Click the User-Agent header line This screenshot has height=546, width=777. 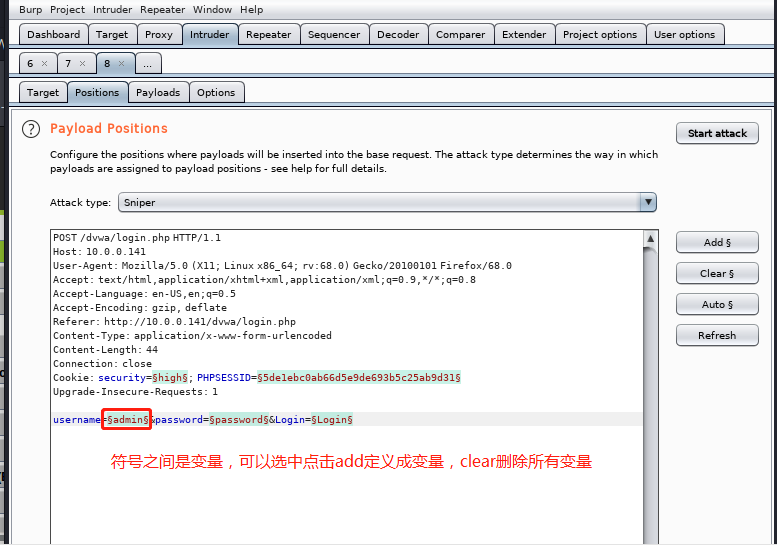(x=282, y=266)
